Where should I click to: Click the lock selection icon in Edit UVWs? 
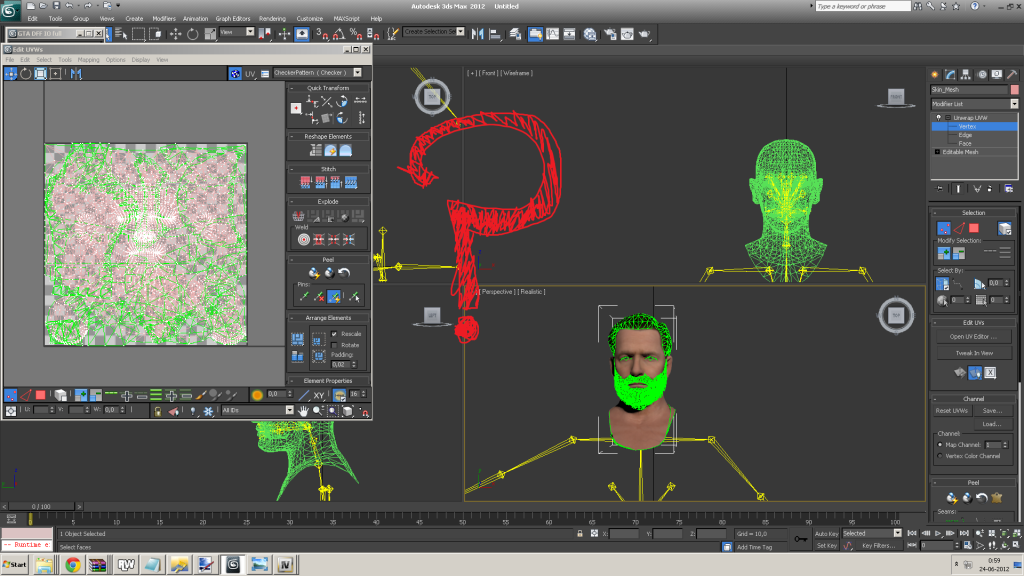point(157,411)
